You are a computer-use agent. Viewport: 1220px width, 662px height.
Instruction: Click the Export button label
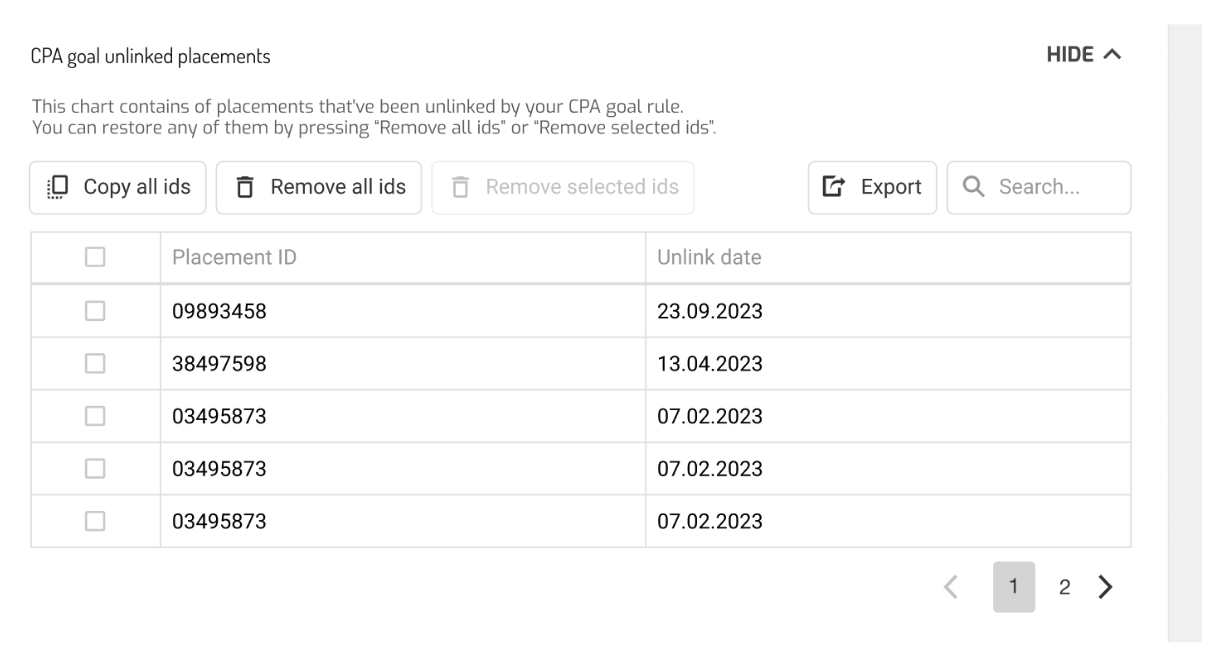click(x=890, y=187)
